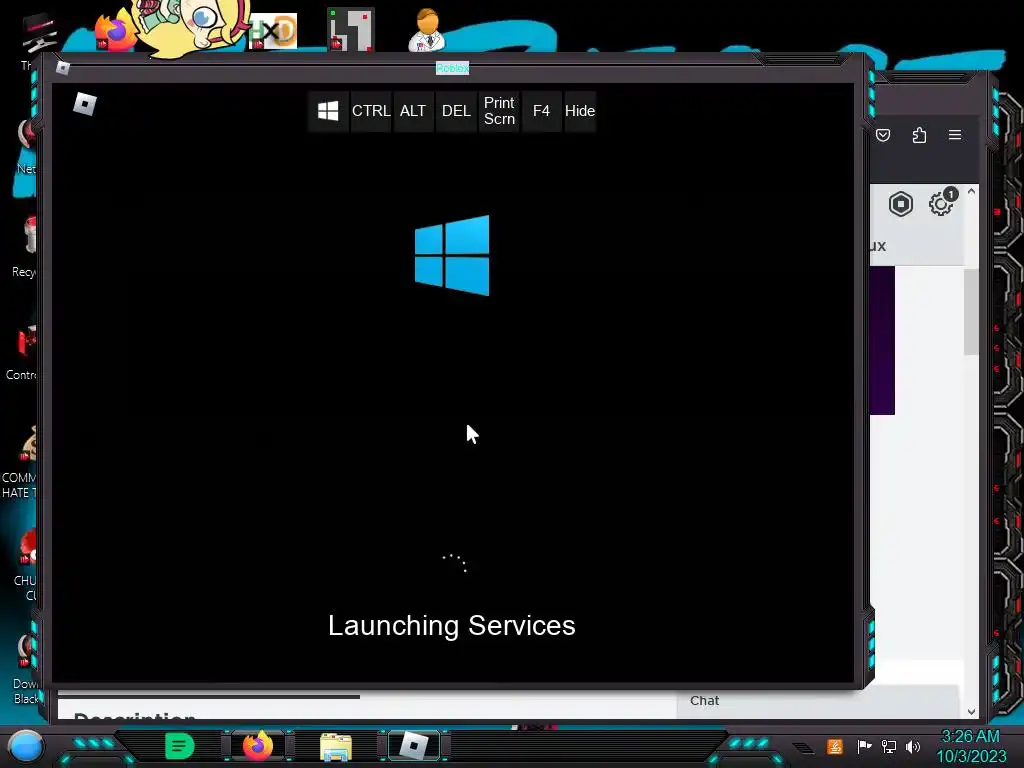Click the scrollbar down arrow in Firefox
The image size is (1024, 768).
971,712
